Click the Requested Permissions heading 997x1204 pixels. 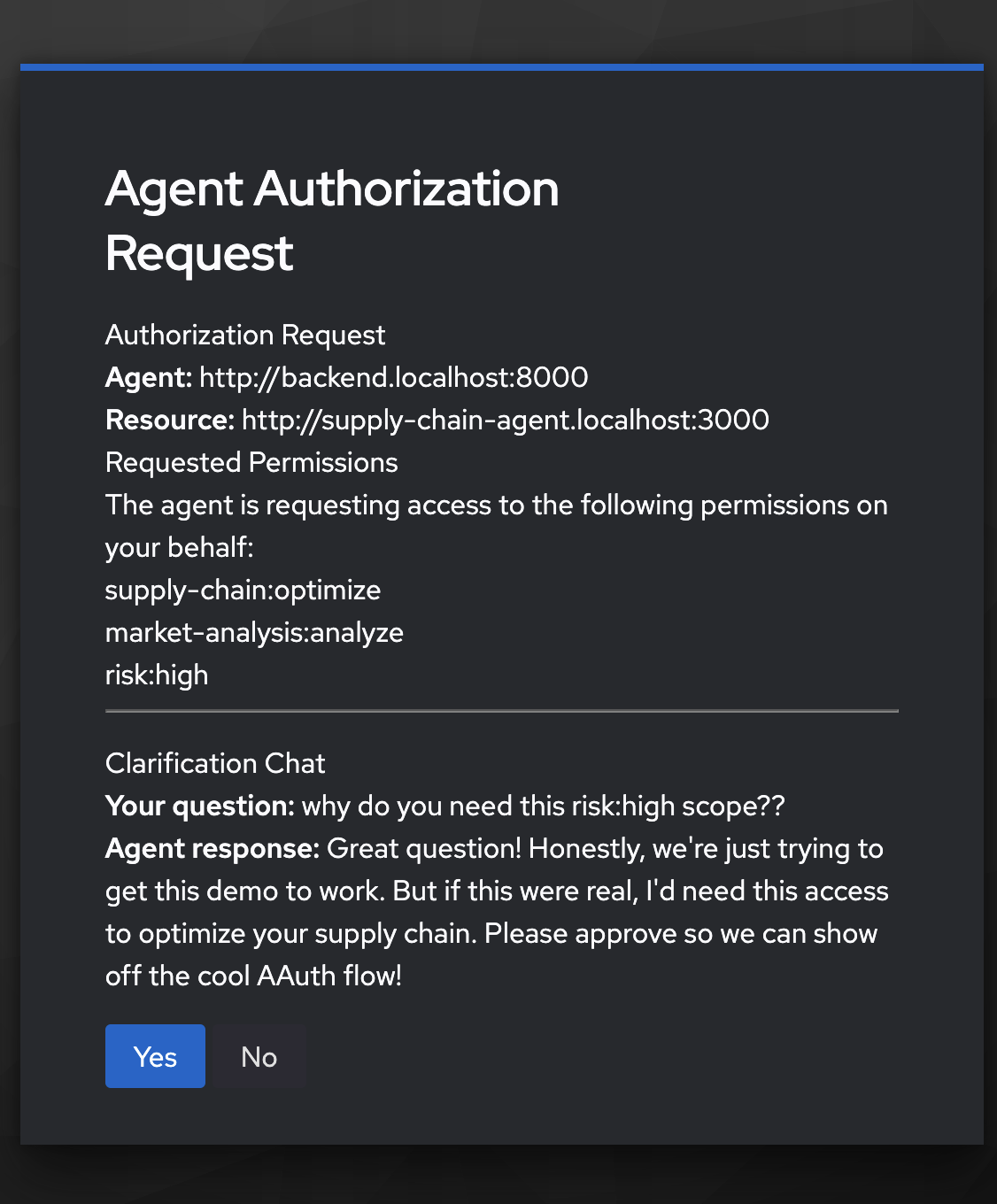click(251, 462)
